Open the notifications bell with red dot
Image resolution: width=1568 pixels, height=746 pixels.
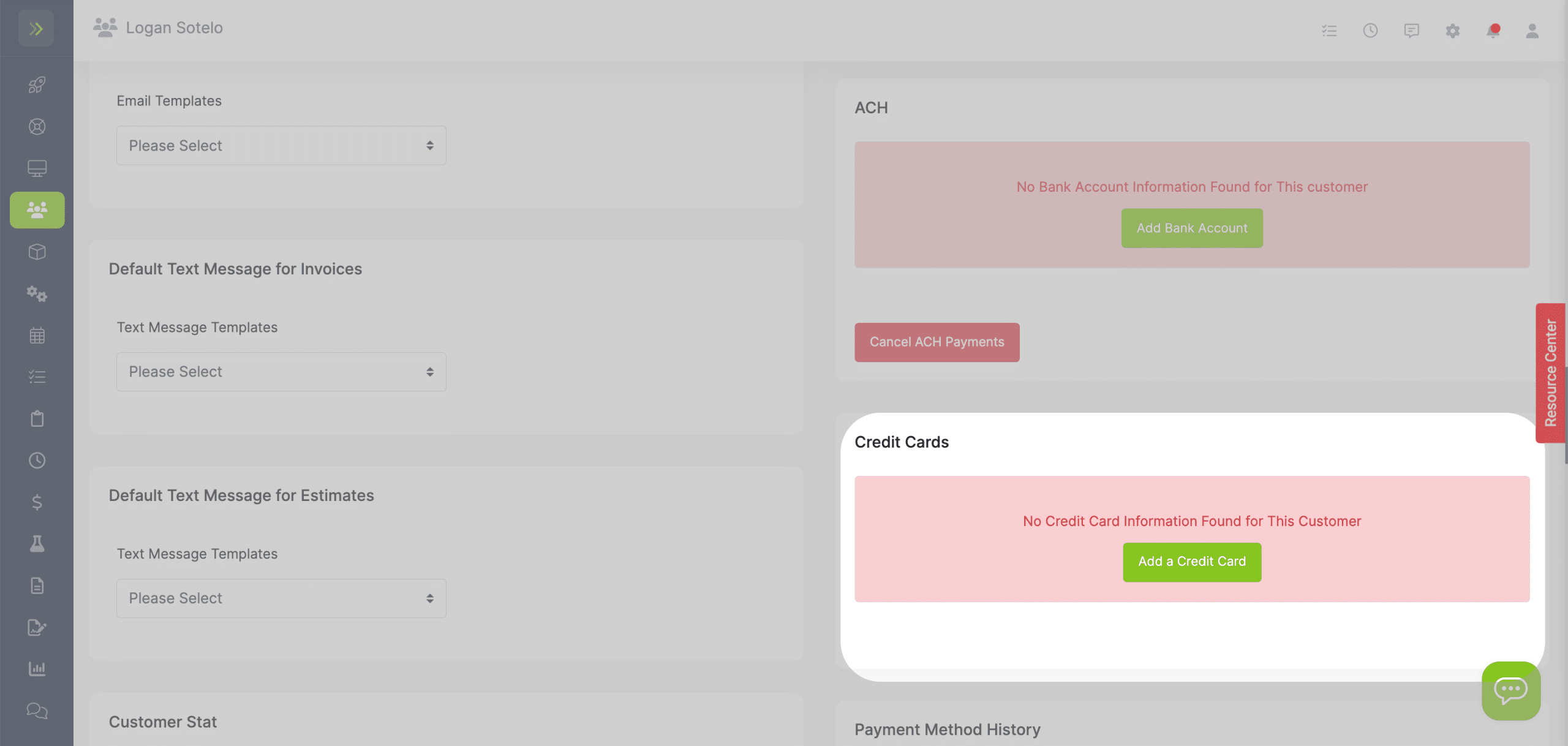tap(1493, 31)
